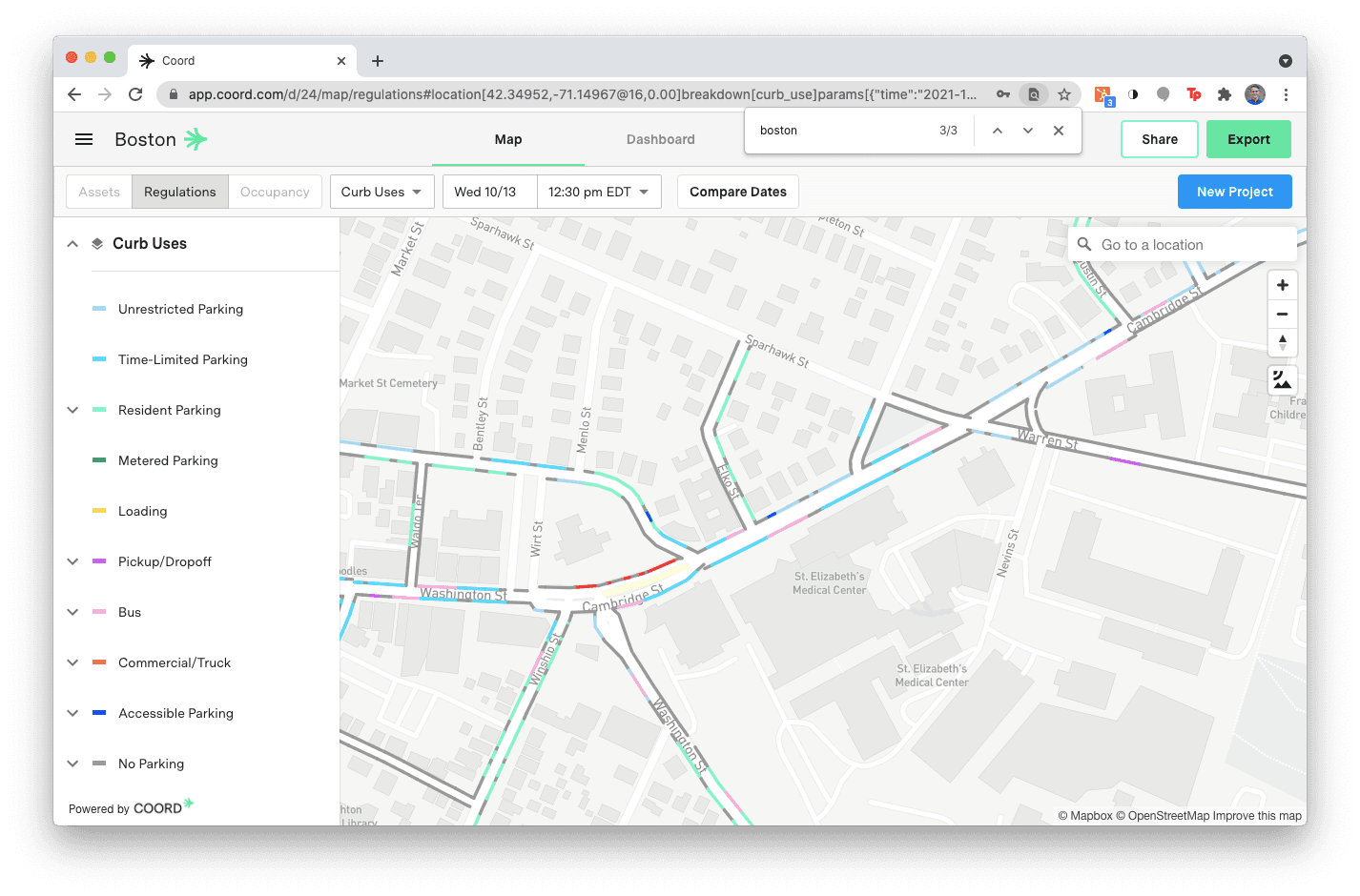Go forward in browser history
Screen dimensions: 1360x896
click(105, 94)
